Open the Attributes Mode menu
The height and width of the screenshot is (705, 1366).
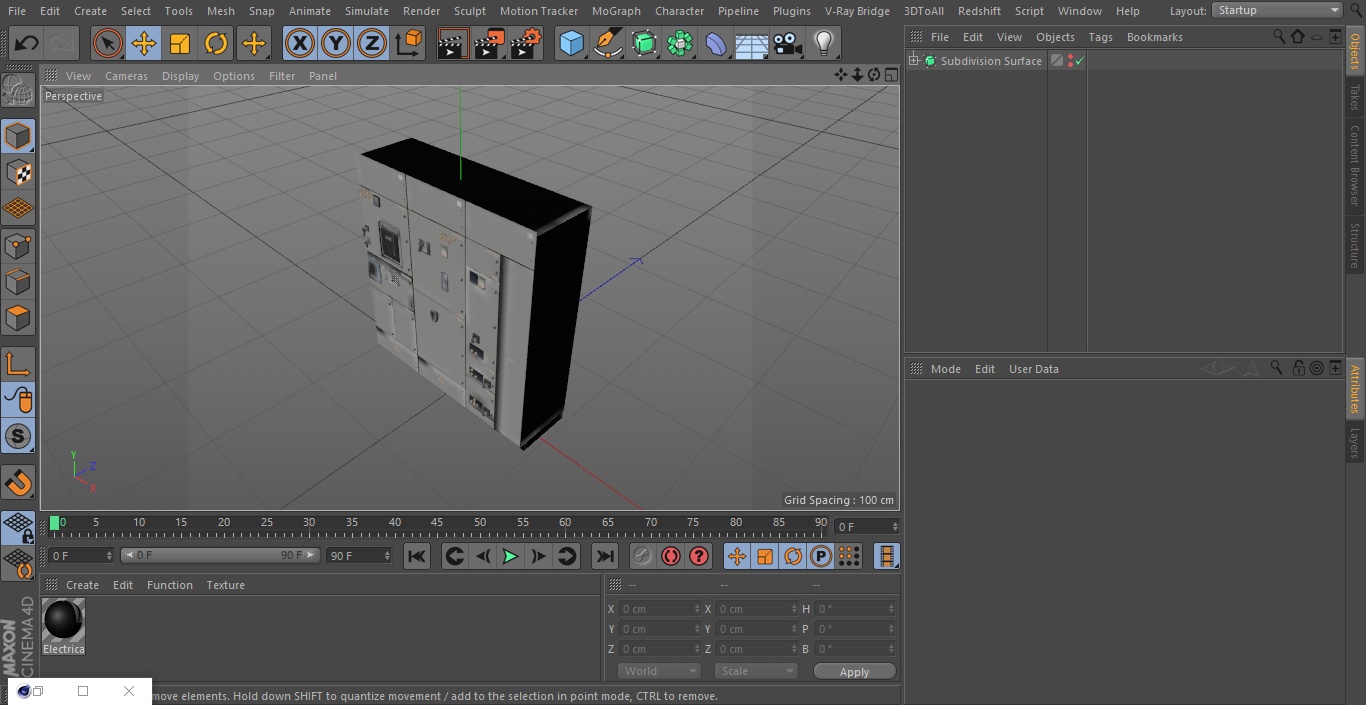click(945, 369)
